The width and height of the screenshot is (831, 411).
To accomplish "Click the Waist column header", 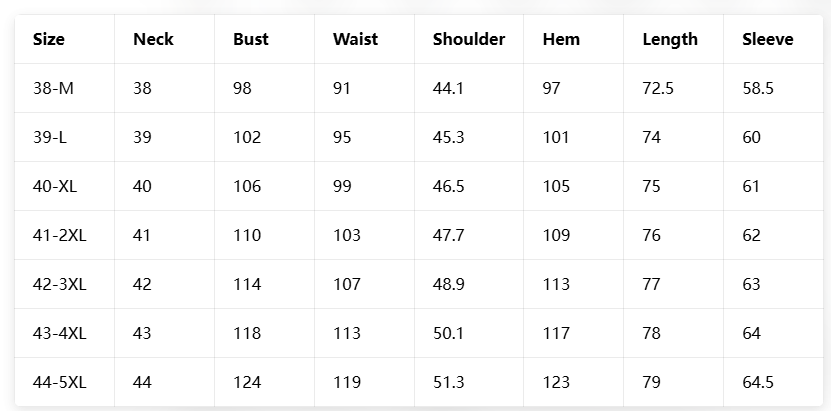I will (355, 40).
